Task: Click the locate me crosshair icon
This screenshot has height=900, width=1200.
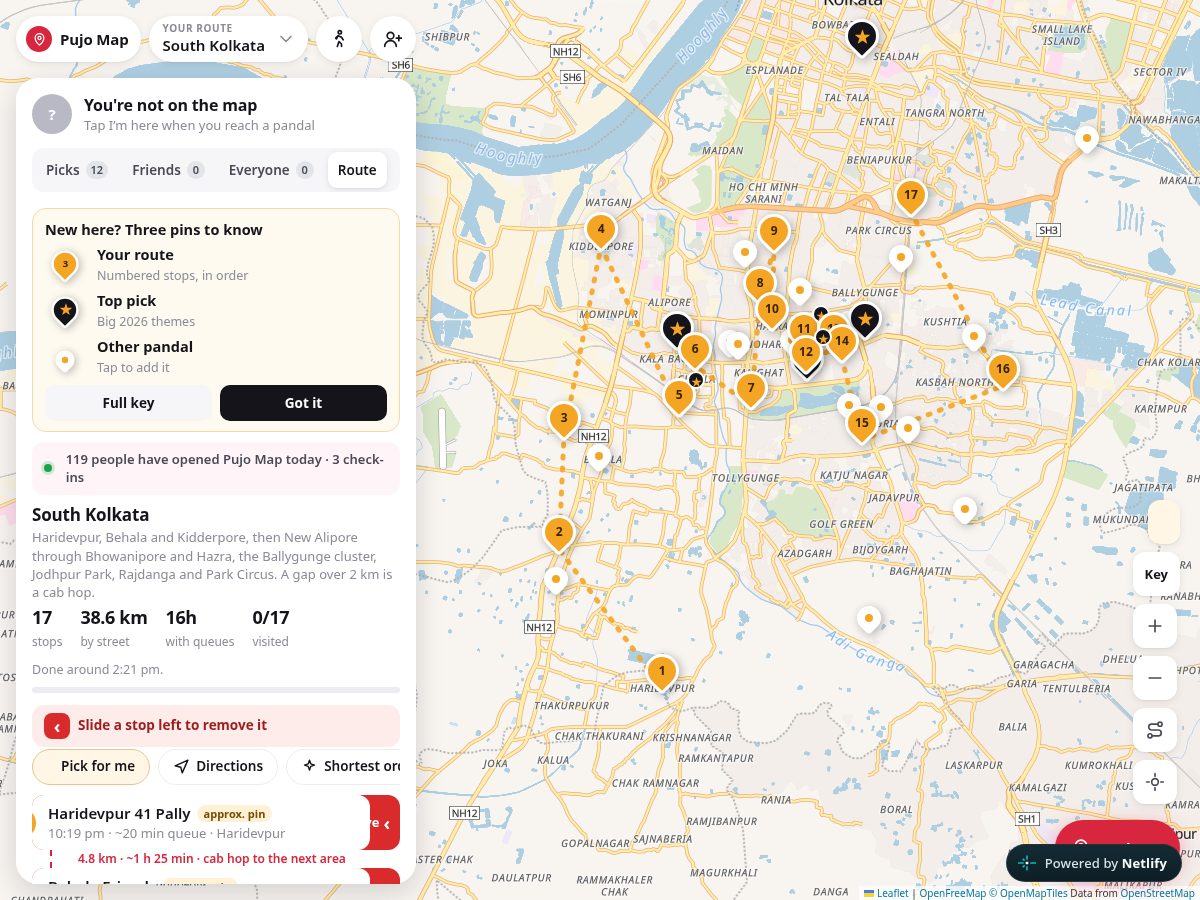Action: tap(1156, 783)
